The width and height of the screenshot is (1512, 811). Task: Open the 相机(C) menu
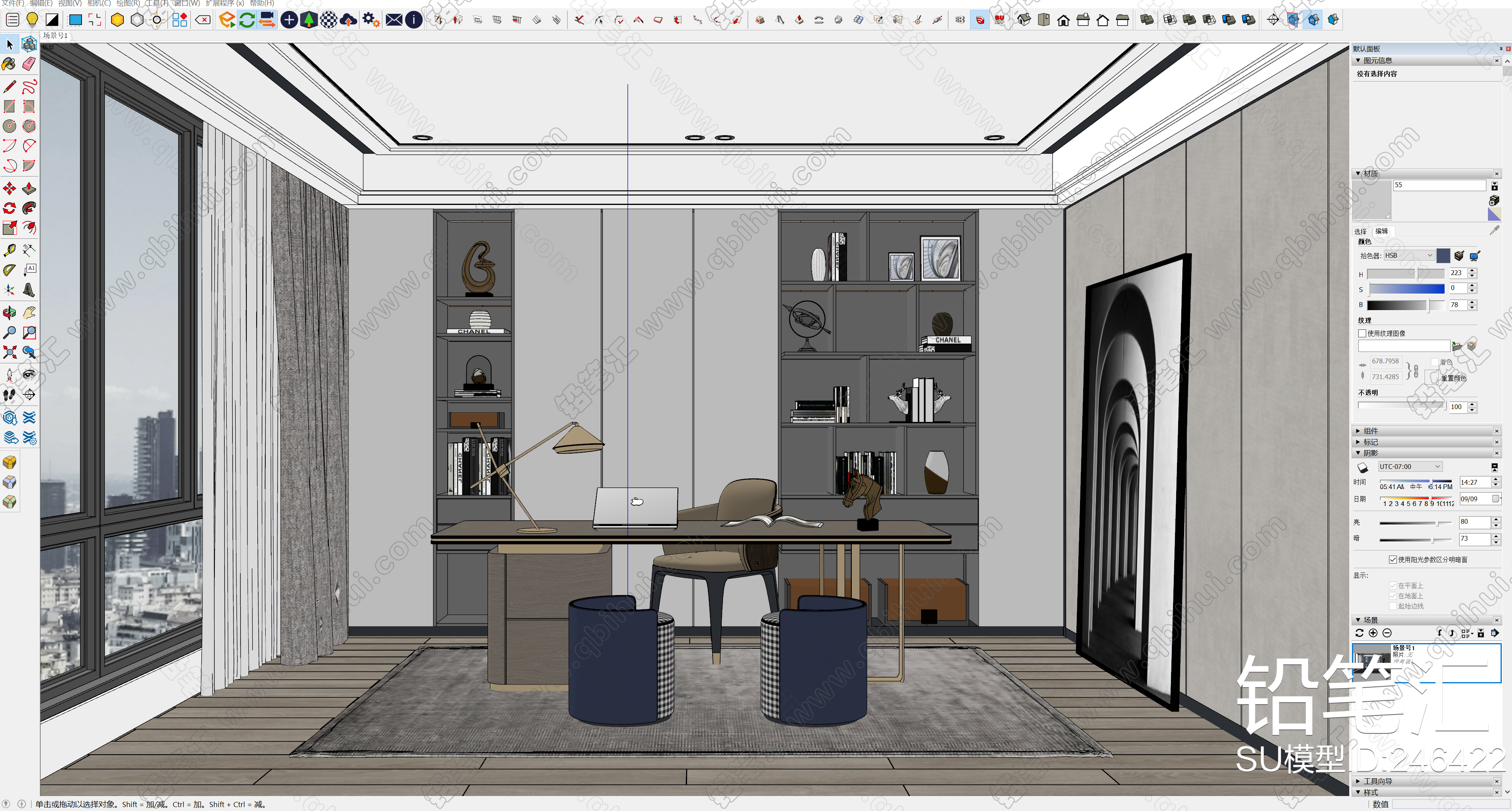(99, 3)
